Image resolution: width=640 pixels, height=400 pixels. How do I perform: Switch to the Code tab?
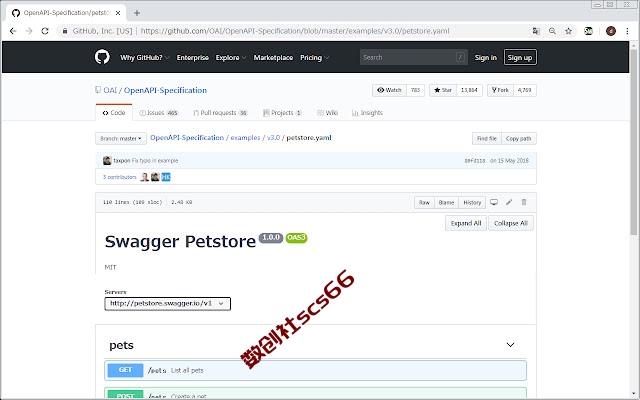tap(114, 113)
